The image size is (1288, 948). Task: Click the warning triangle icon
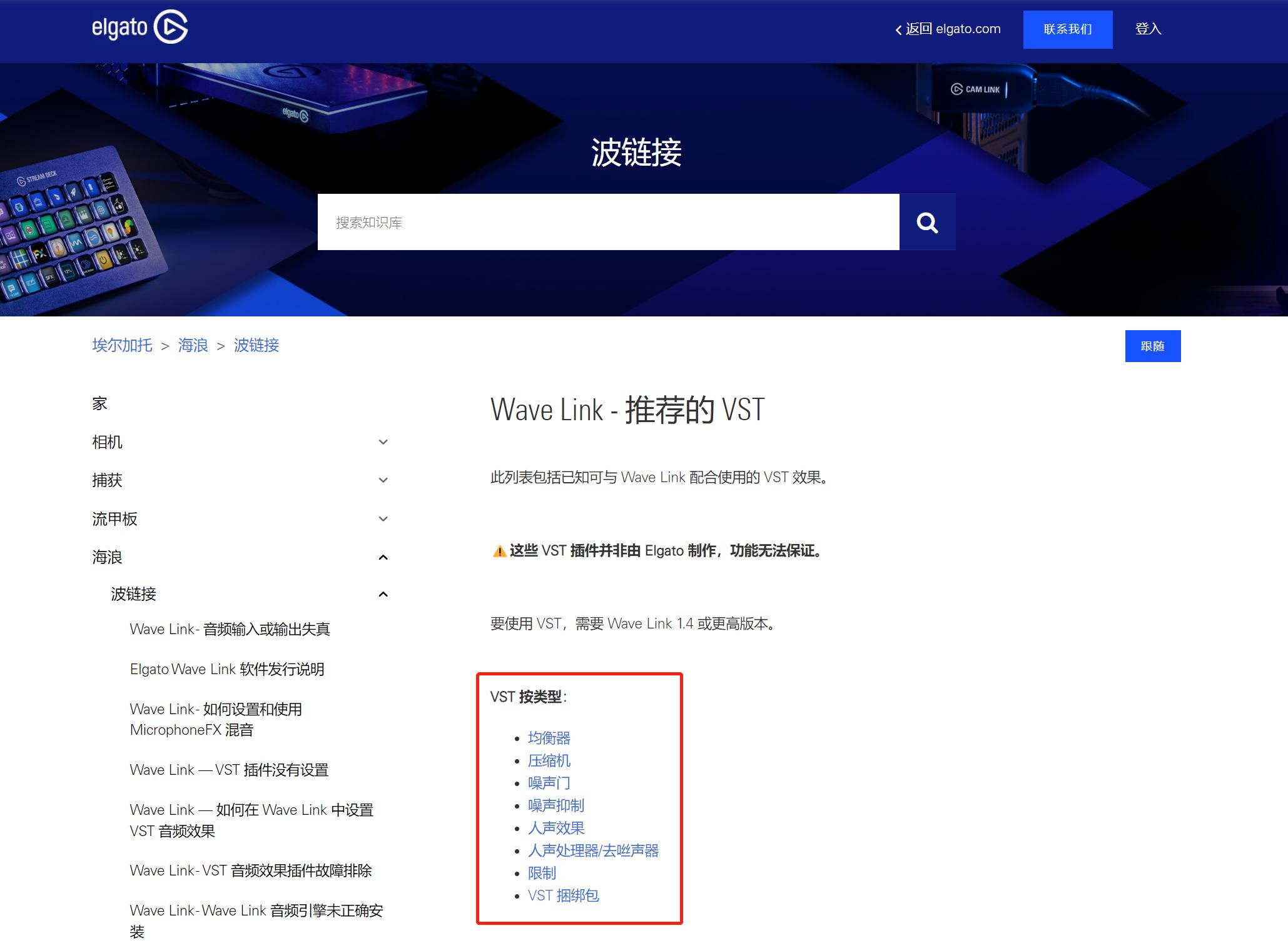(x=499, y=551)
